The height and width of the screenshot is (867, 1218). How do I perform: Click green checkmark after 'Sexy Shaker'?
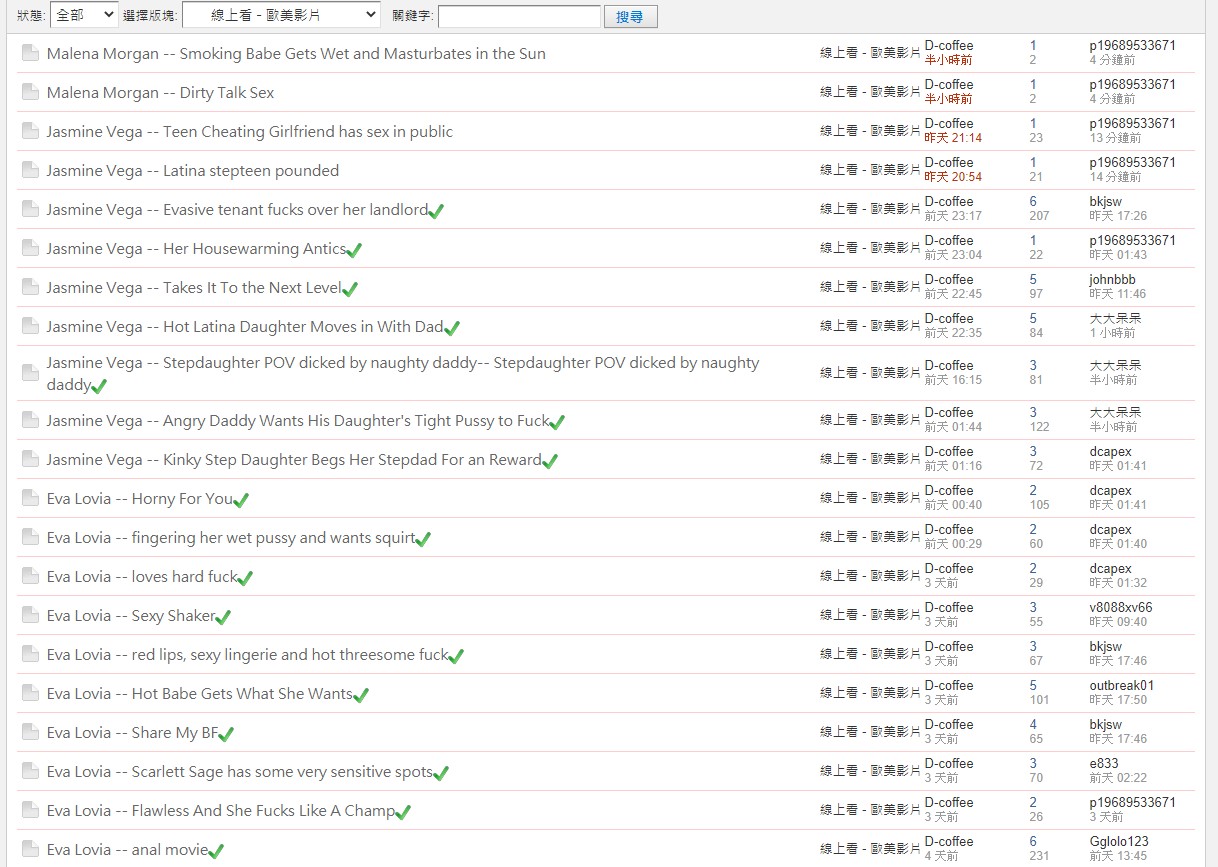pos(223,617)
